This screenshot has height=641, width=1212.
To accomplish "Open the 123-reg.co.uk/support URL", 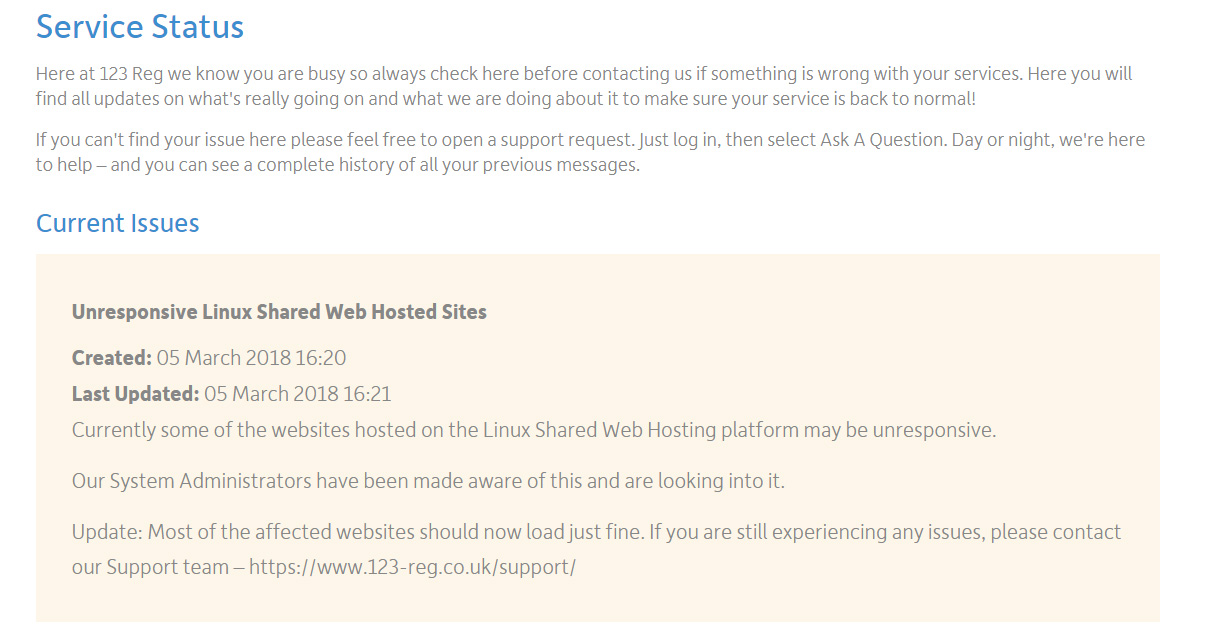I will pos(412,568).
